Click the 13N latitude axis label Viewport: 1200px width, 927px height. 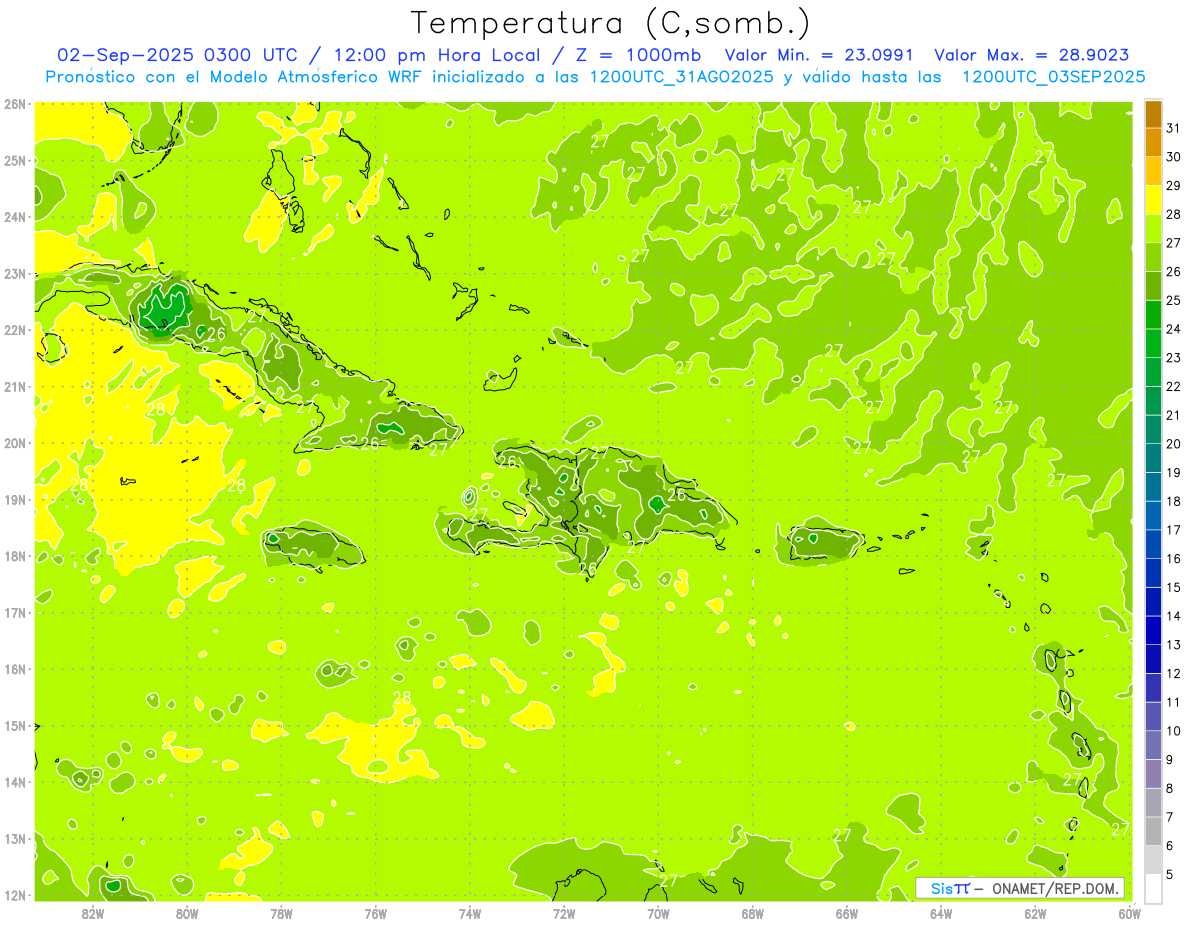pyautogui.click(x=15, y=839)
